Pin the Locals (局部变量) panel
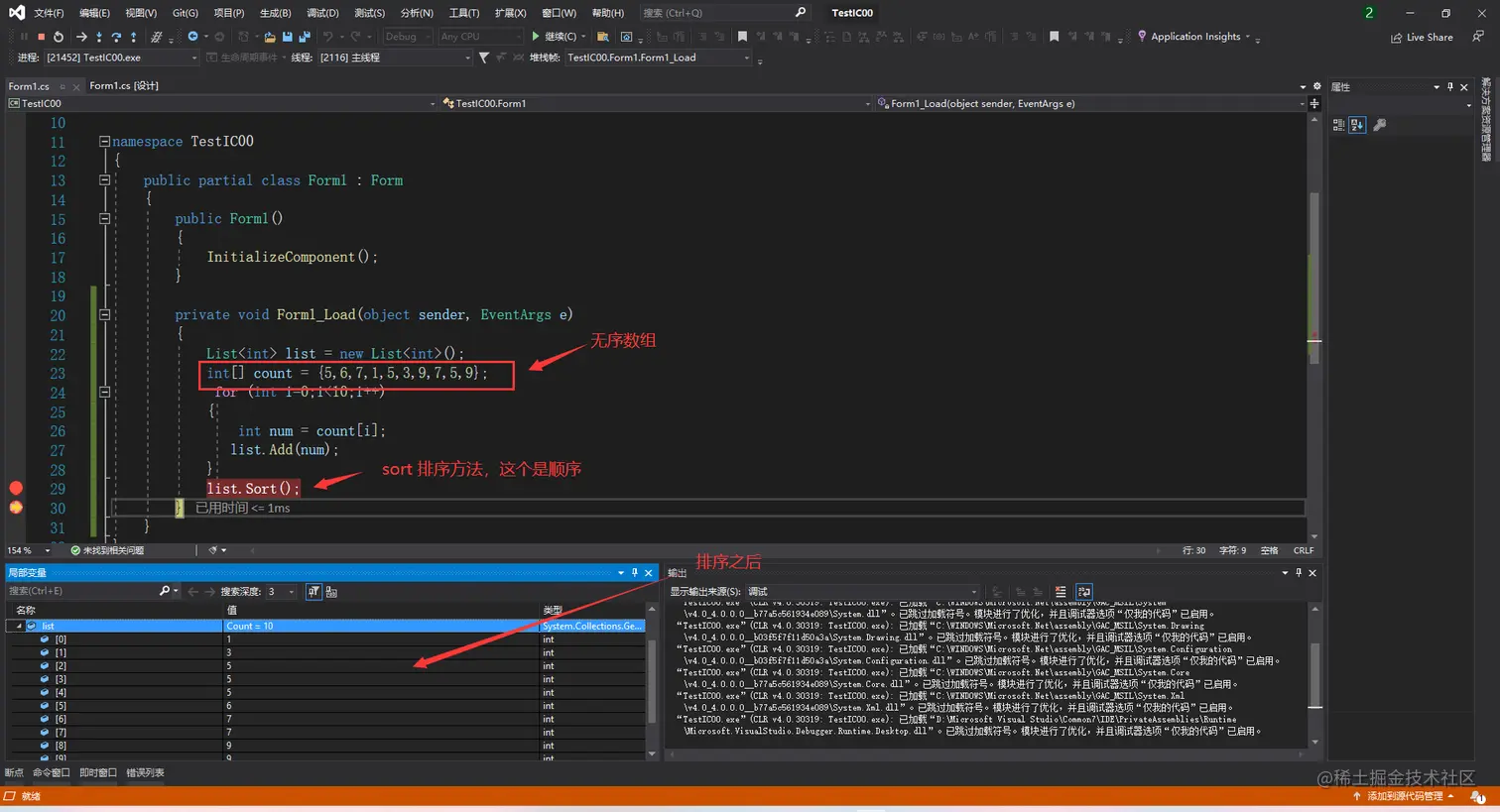The height and width of the screenshot is (812, 1500). (635, 573)
